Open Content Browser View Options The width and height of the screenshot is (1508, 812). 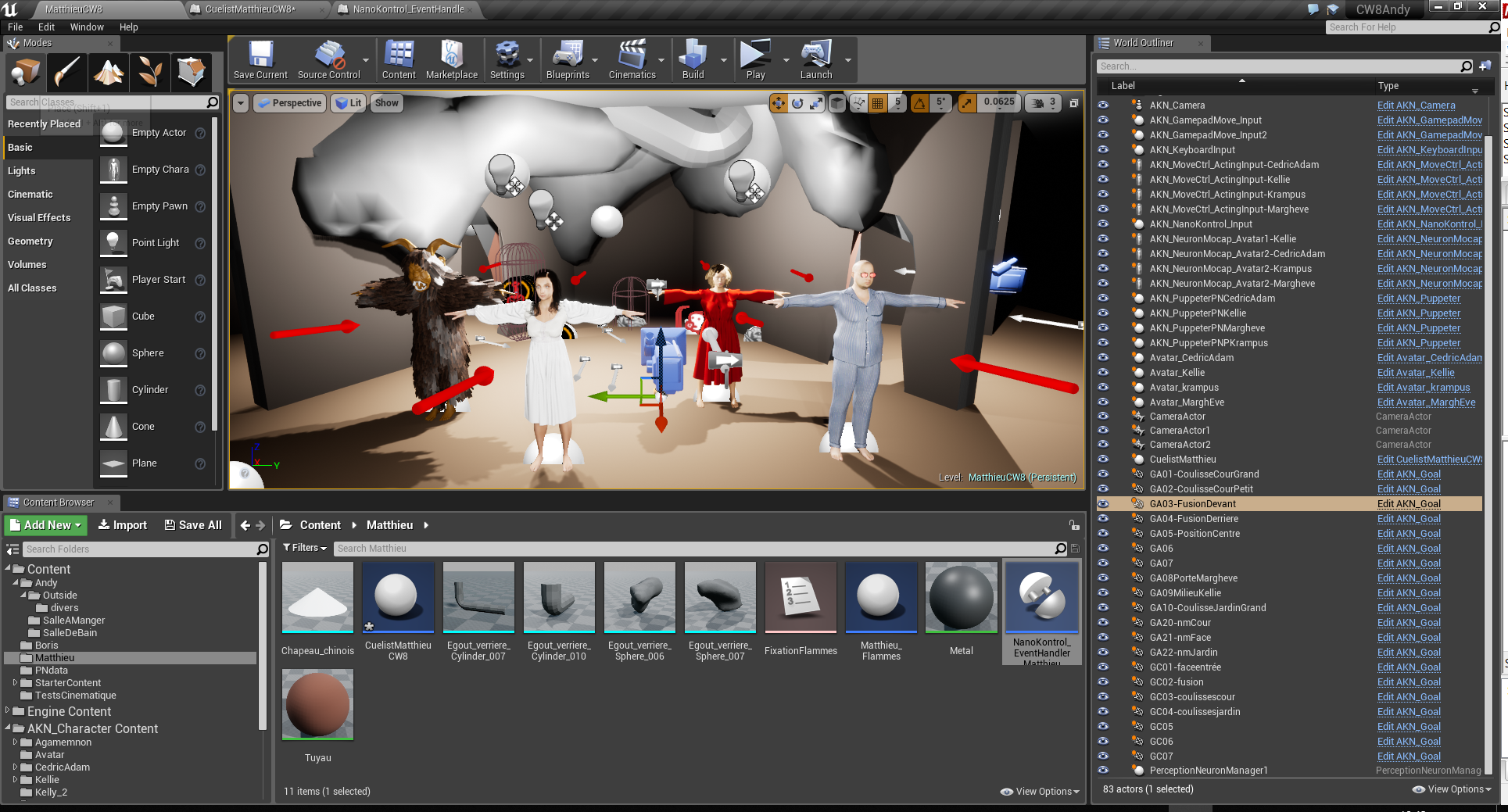[x=1040, y=792]
